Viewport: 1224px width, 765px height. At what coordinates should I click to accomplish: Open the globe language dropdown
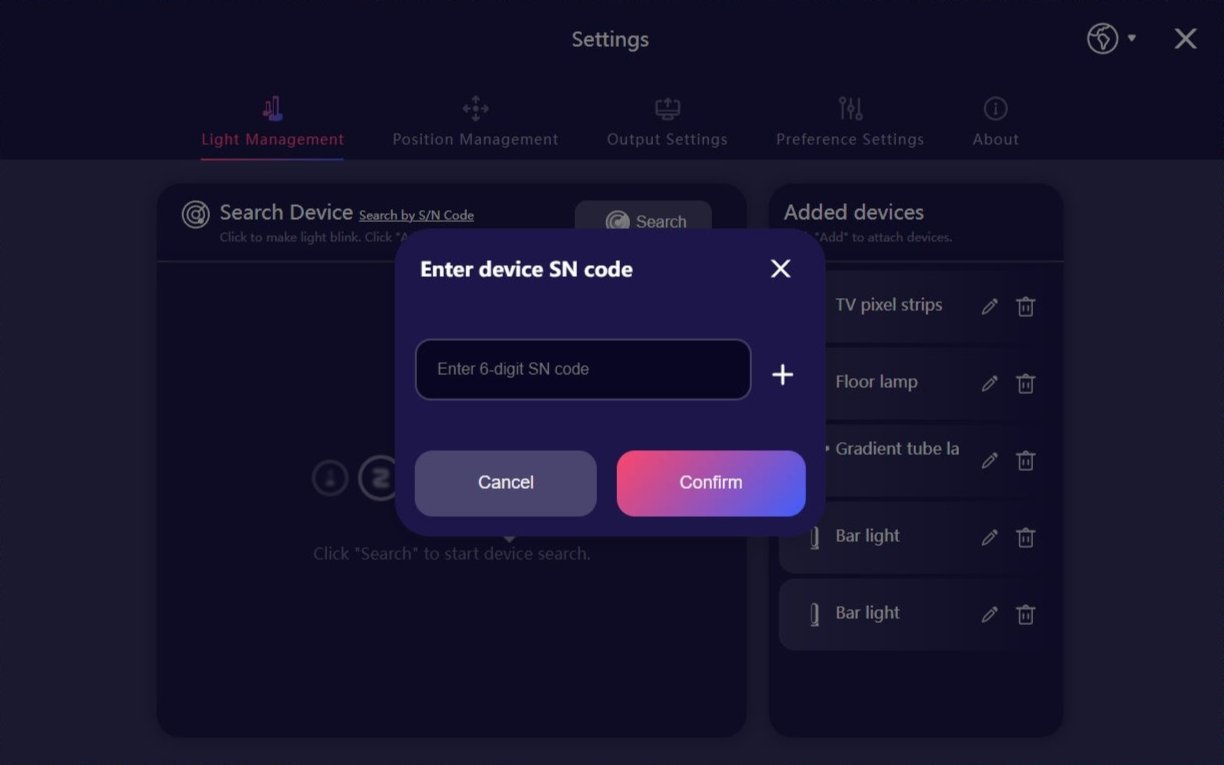(1111, 39)
